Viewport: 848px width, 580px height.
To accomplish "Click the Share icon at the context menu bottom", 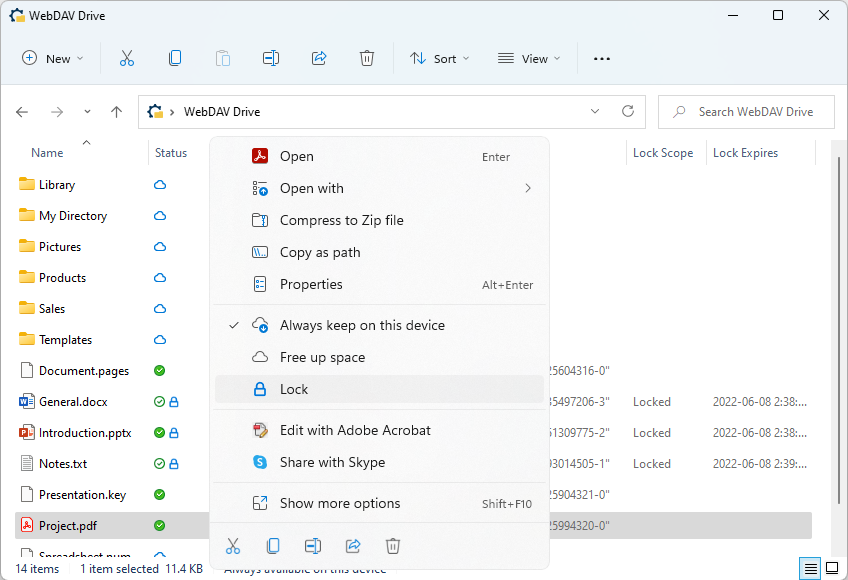I will (x=352, y=546).
